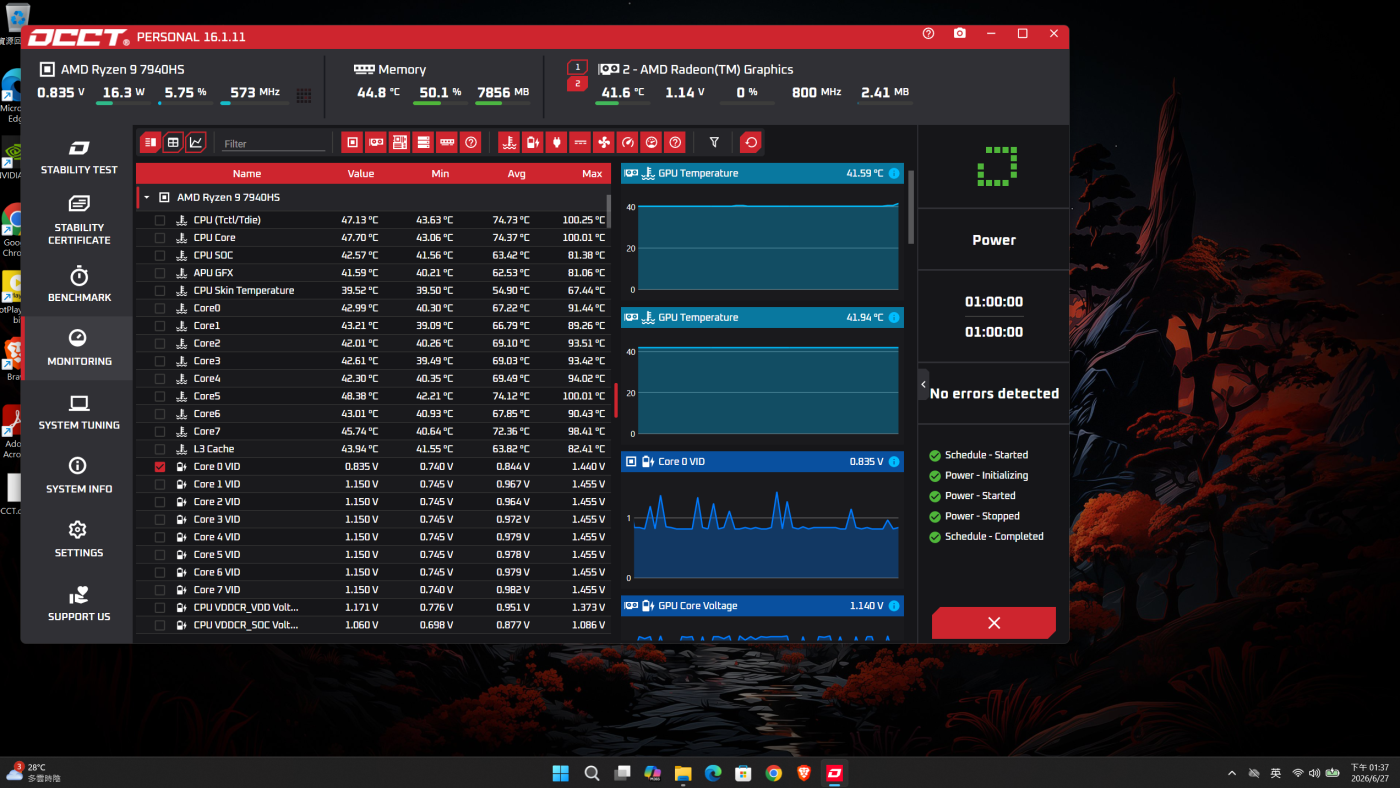The height and width of the screenshot is (788, 1400).
Task: Enable the CPU Skin Temperature checkbox
Action: [160, 291]
